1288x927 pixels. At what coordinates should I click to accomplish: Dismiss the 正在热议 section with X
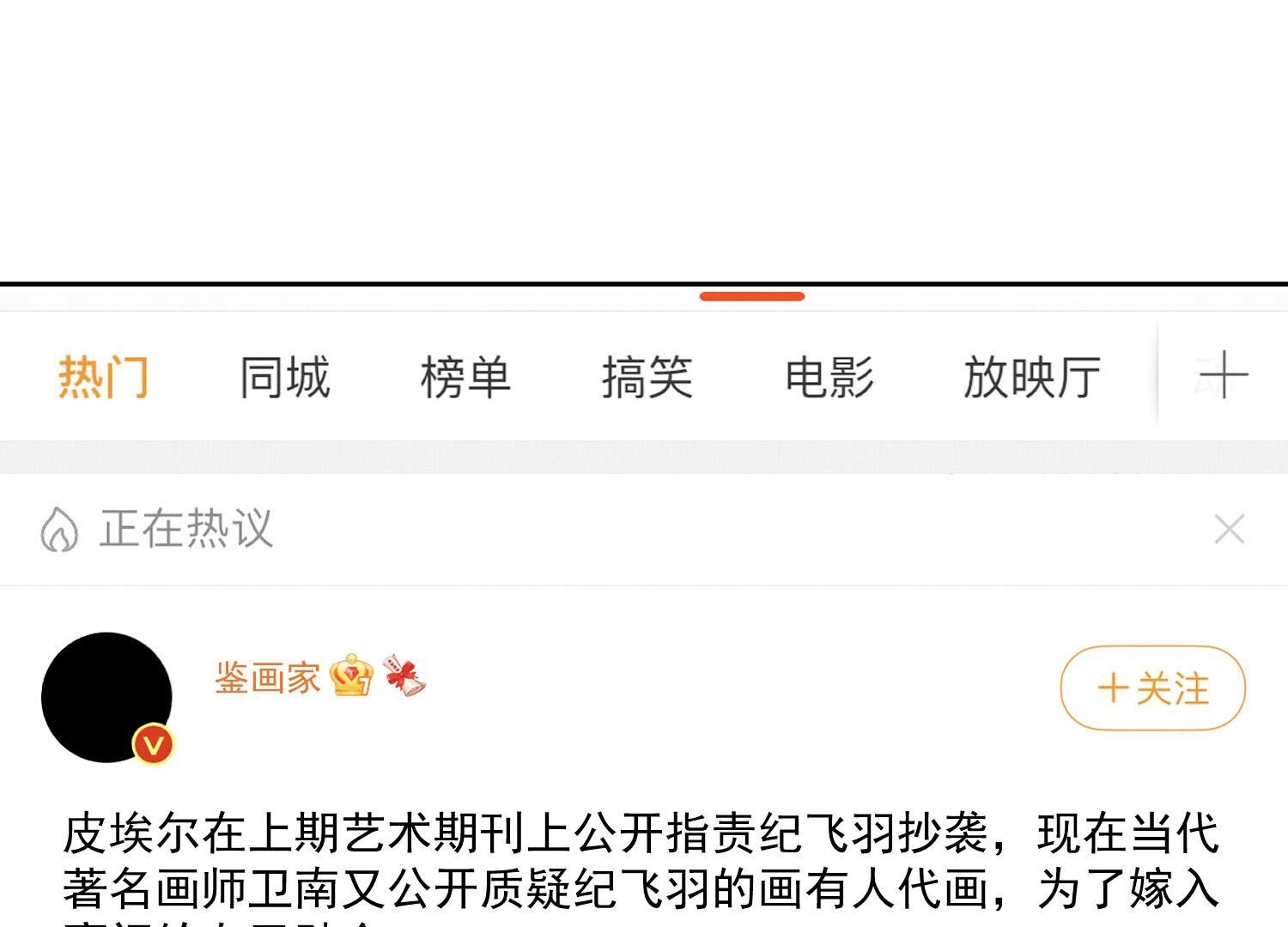(1230, 529)
